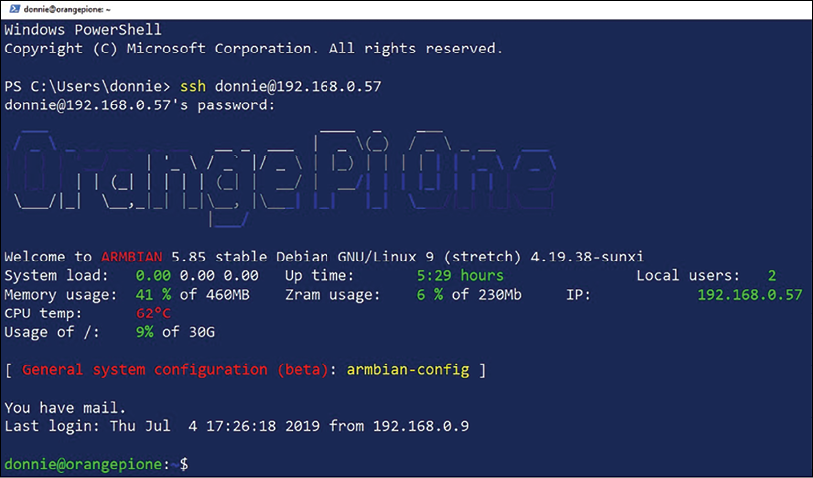This screenshot has height=478, width=813.
Task: Click the 'Windows PowerShell' header line
Action: point(83,30)
